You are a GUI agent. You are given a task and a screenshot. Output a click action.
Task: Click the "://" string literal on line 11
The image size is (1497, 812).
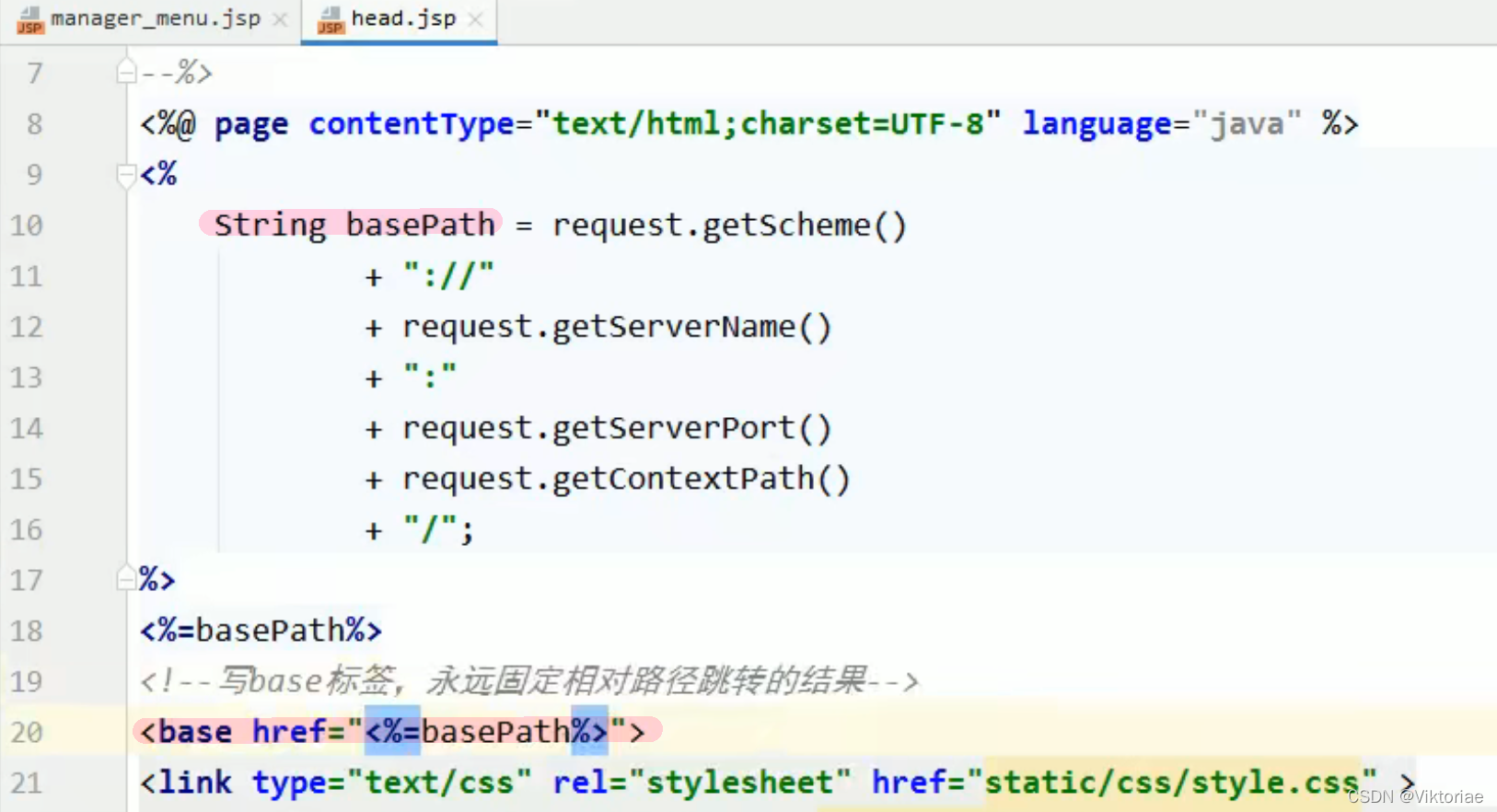[x=448, y=275]
